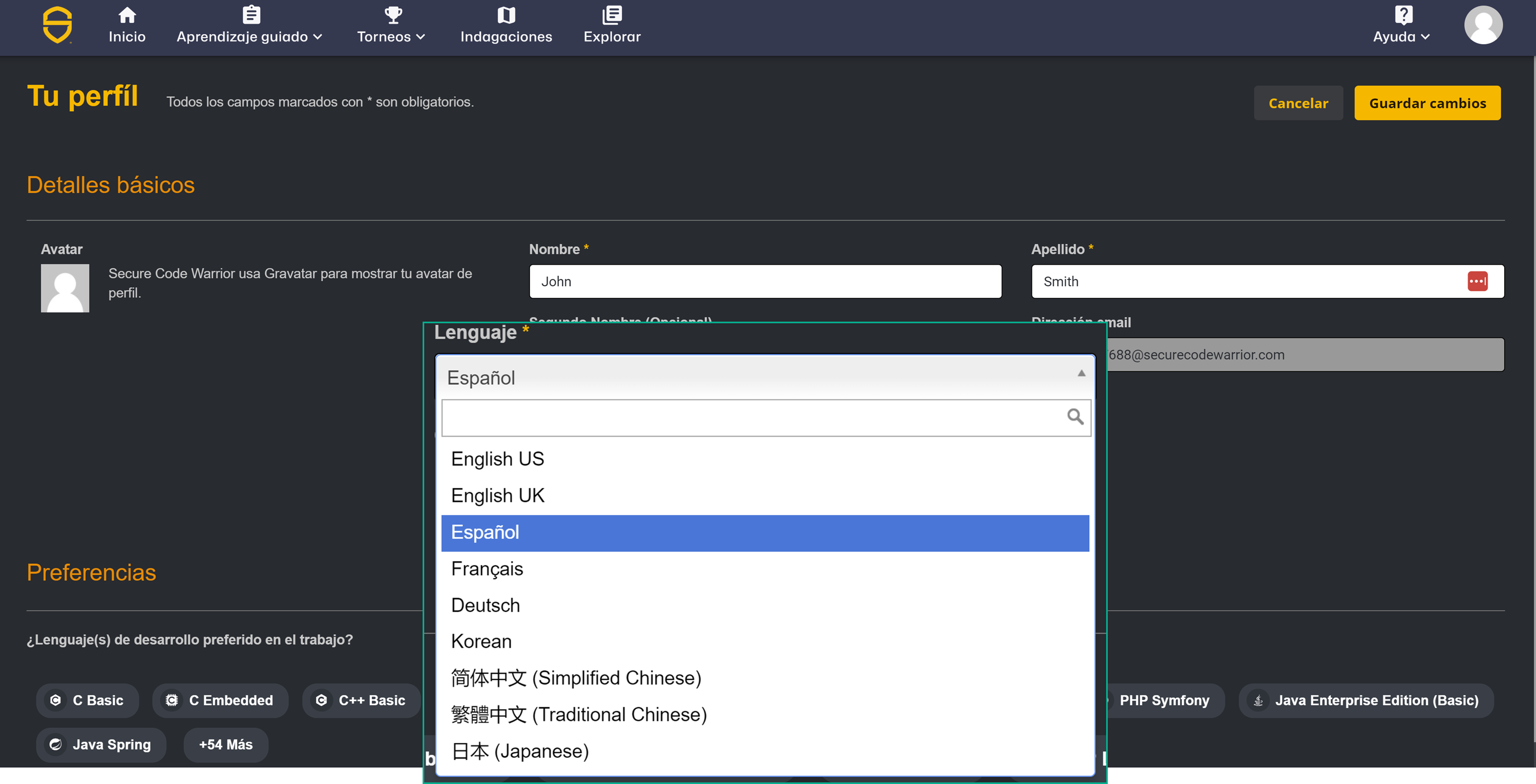Select Deutsch from language list
This screenshot has width=1536, height=784.
(x=765, y=605)
